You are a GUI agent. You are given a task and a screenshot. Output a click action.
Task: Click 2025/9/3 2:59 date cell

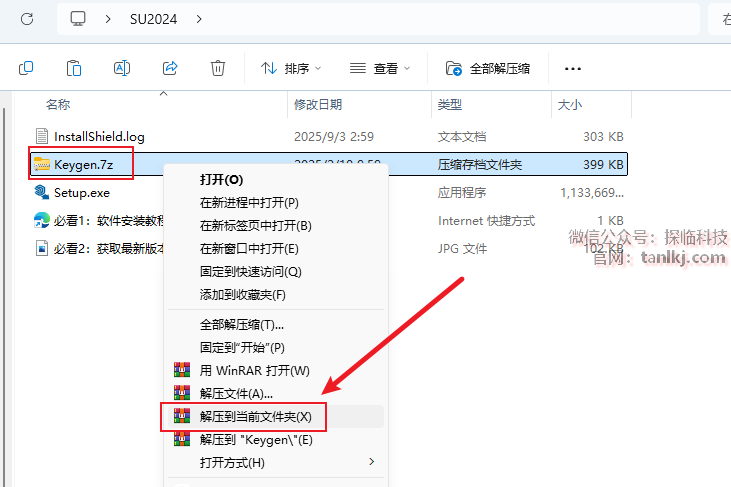(334, 137)
